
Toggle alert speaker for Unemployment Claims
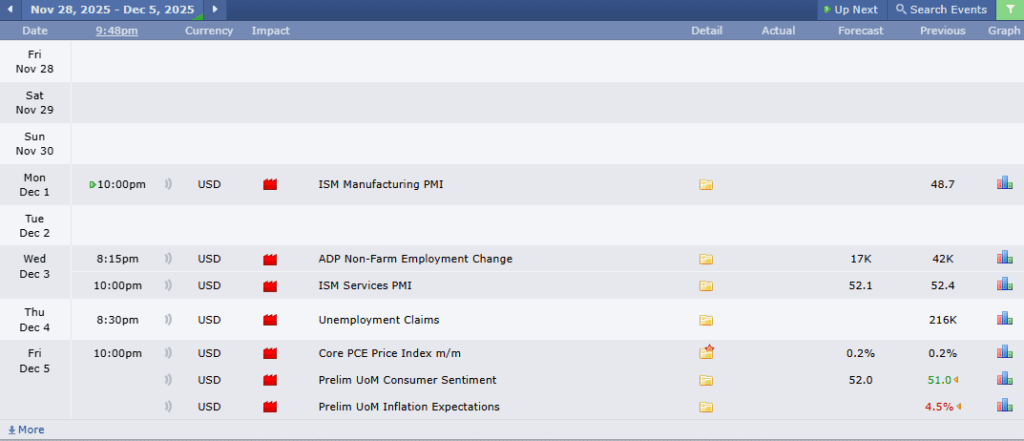(168, 320)
